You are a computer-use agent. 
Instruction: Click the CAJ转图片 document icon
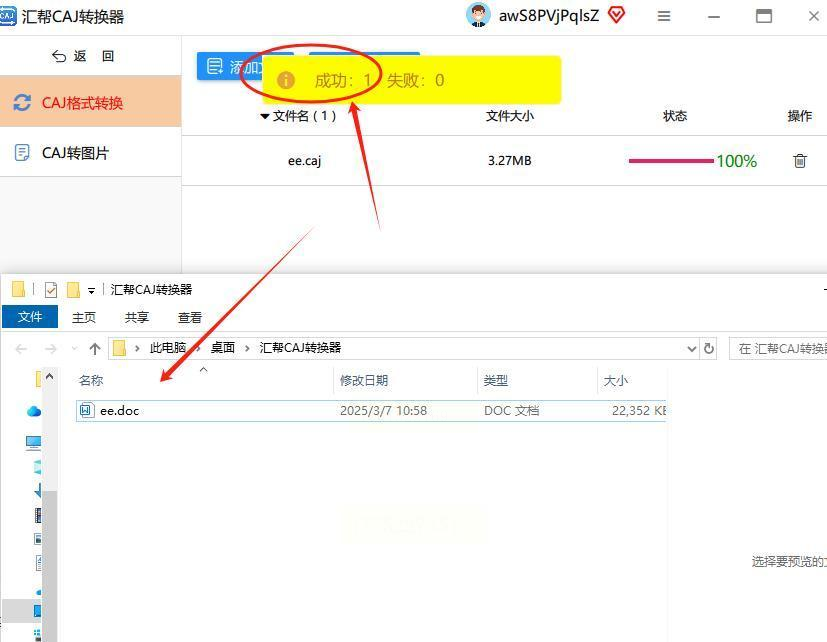pos(22,153)
